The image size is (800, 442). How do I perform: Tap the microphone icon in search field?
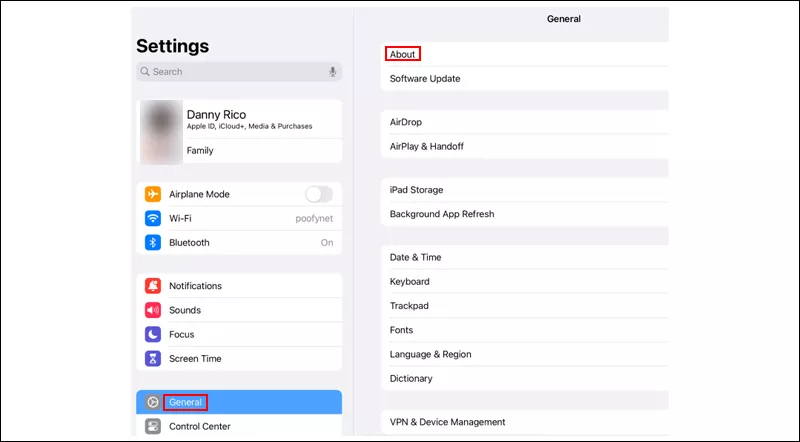click(x=332, y=72)
